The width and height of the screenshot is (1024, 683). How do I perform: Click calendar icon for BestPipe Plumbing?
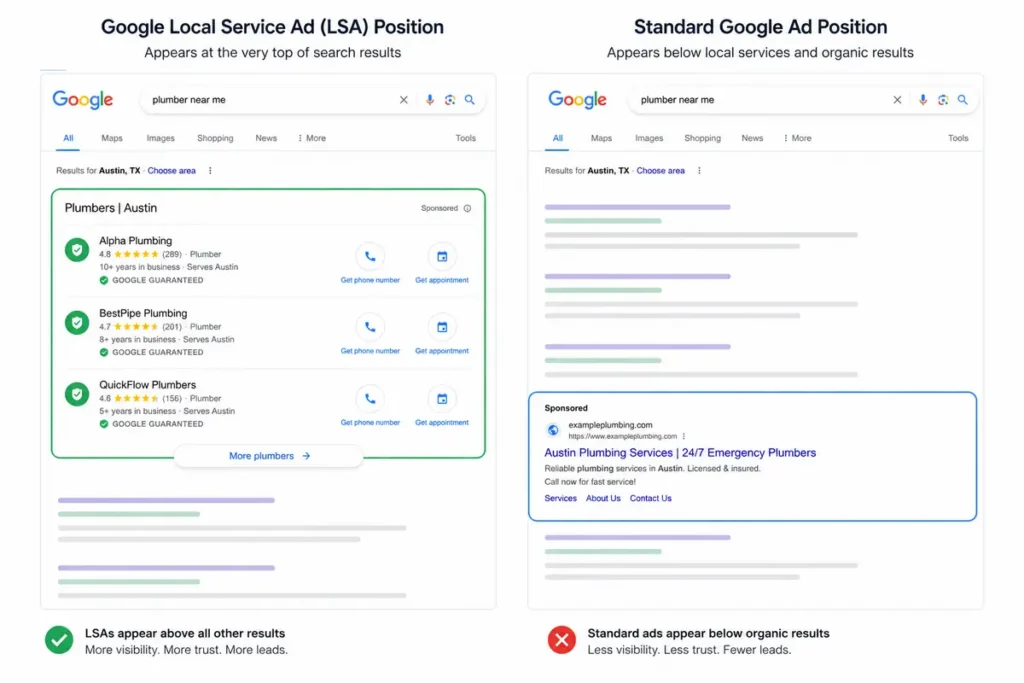click(442, 327)
